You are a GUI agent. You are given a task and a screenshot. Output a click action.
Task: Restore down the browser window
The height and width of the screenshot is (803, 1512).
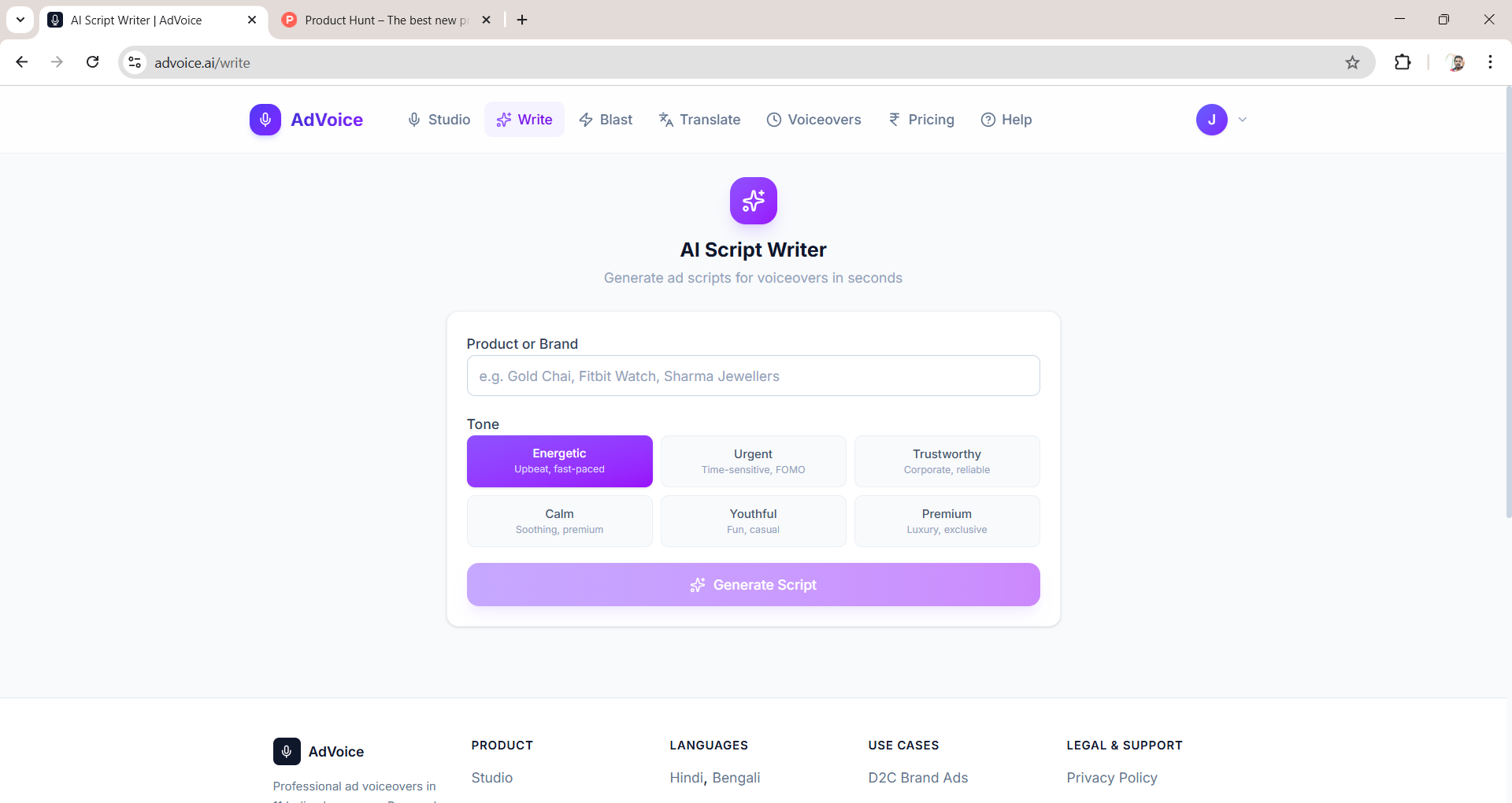[1443, 20]
